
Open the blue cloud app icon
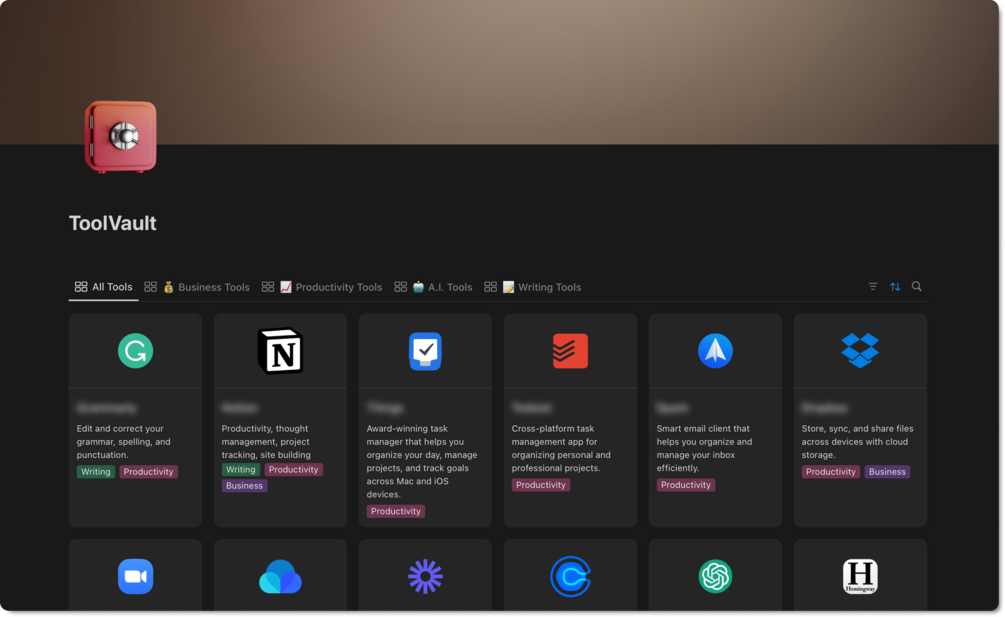280,577
